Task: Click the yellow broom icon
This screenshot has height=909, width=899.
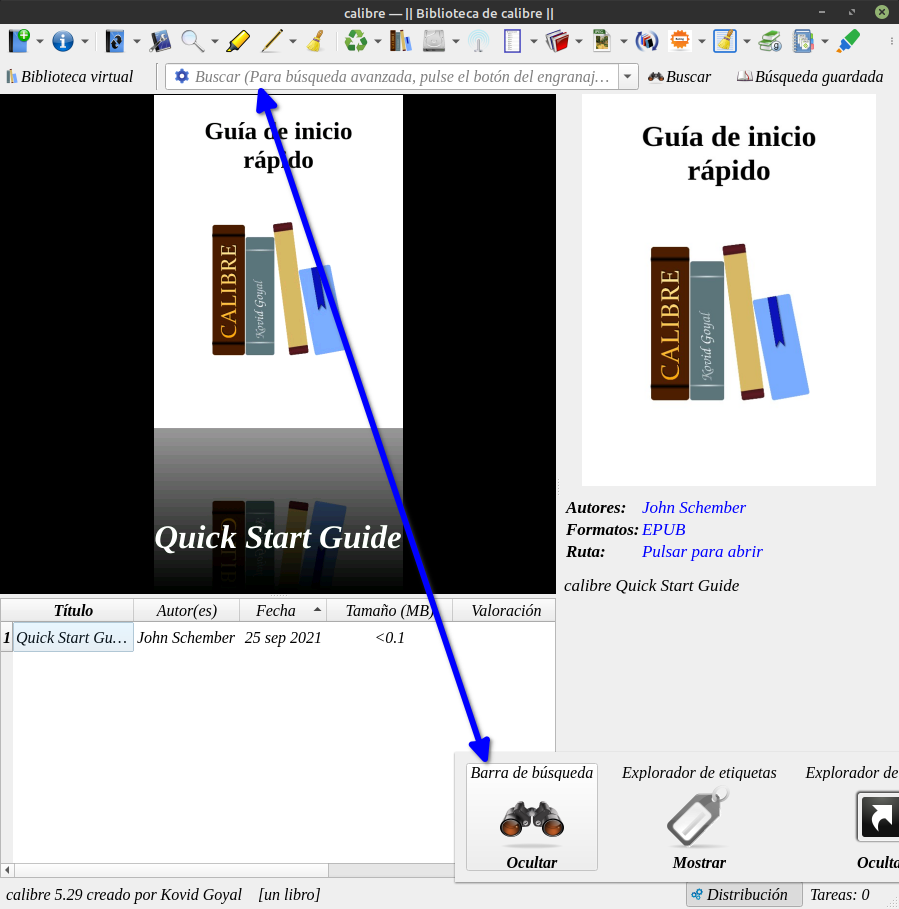Action: (315, 41)
